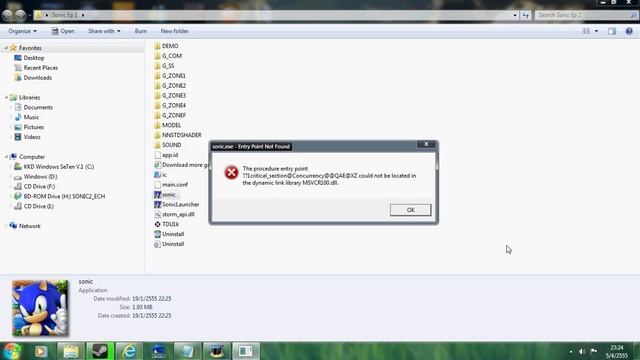Select the sonic application file

169,195
